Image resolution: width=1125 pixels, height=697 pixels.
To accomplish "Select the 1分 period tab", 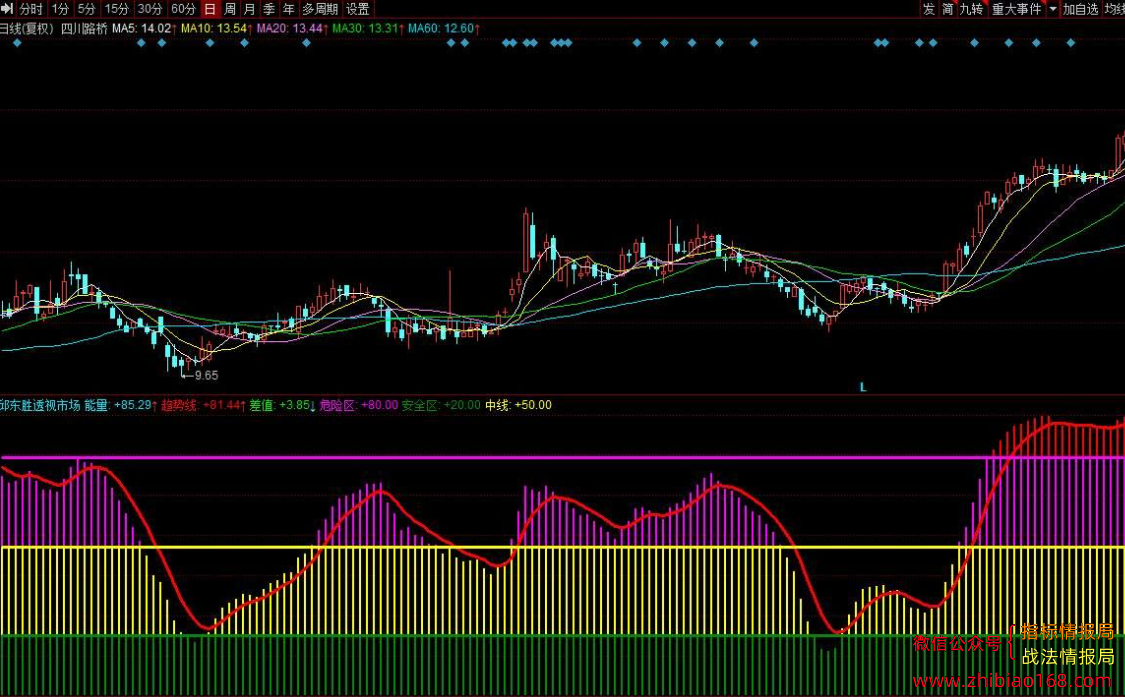I will pos(60,9).
